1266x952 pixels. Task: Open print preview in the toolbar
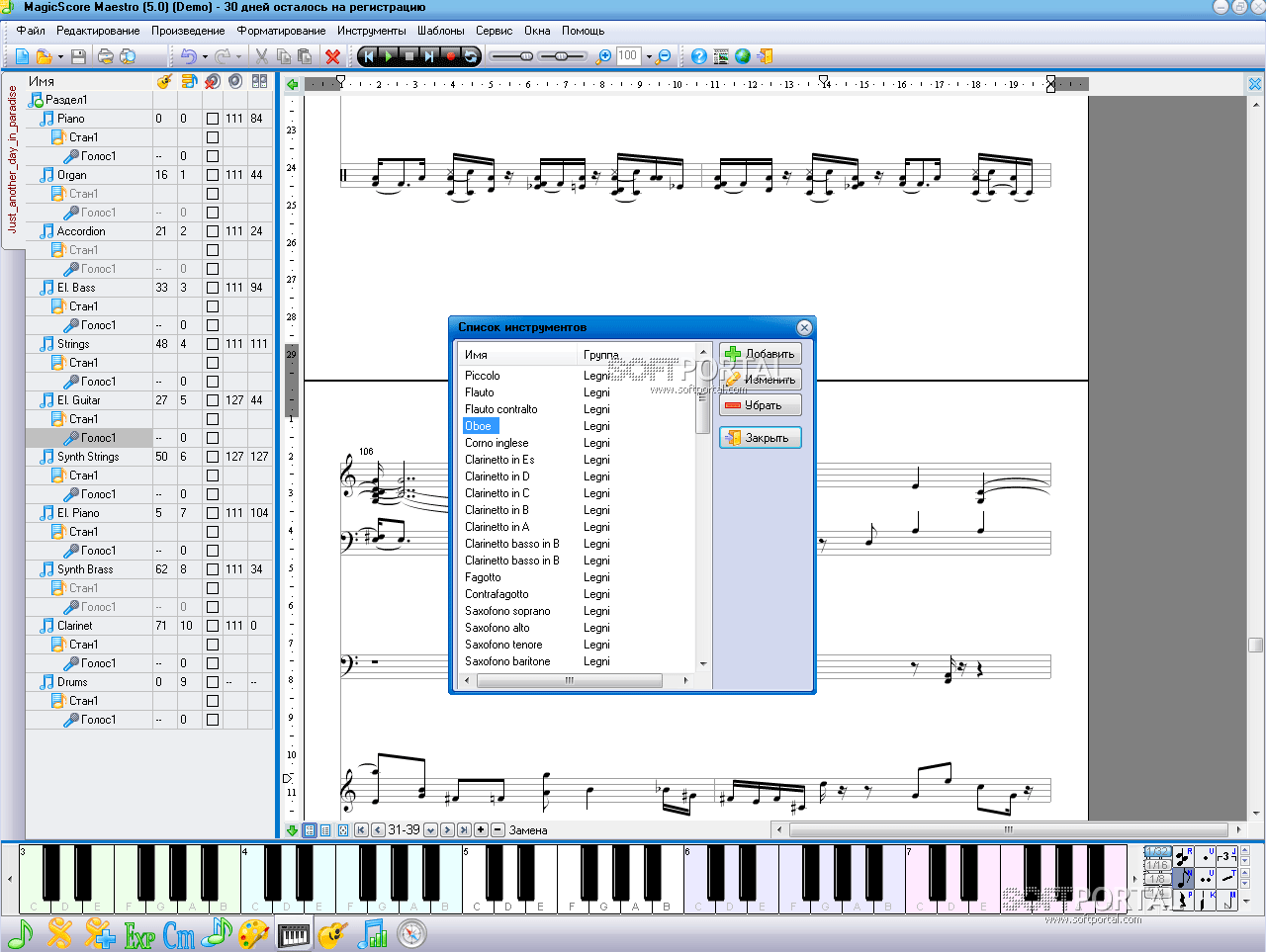point(128,56)
